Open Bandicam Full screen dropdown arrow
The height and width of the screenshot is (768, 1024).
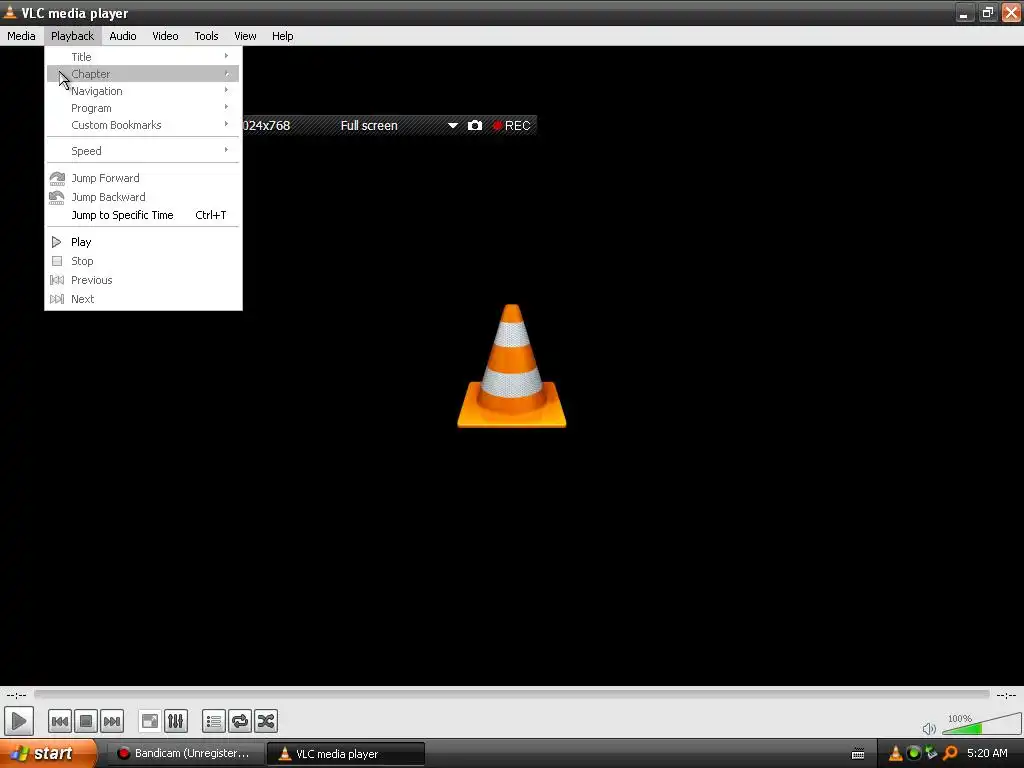[x=453, y=125]
